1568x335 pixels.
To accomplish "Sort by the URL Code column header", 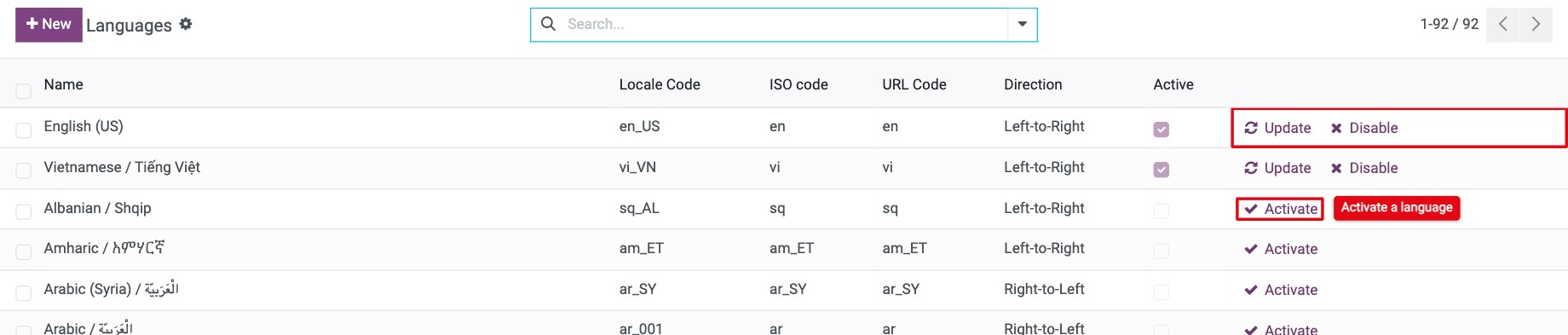I will pos(914,84).
